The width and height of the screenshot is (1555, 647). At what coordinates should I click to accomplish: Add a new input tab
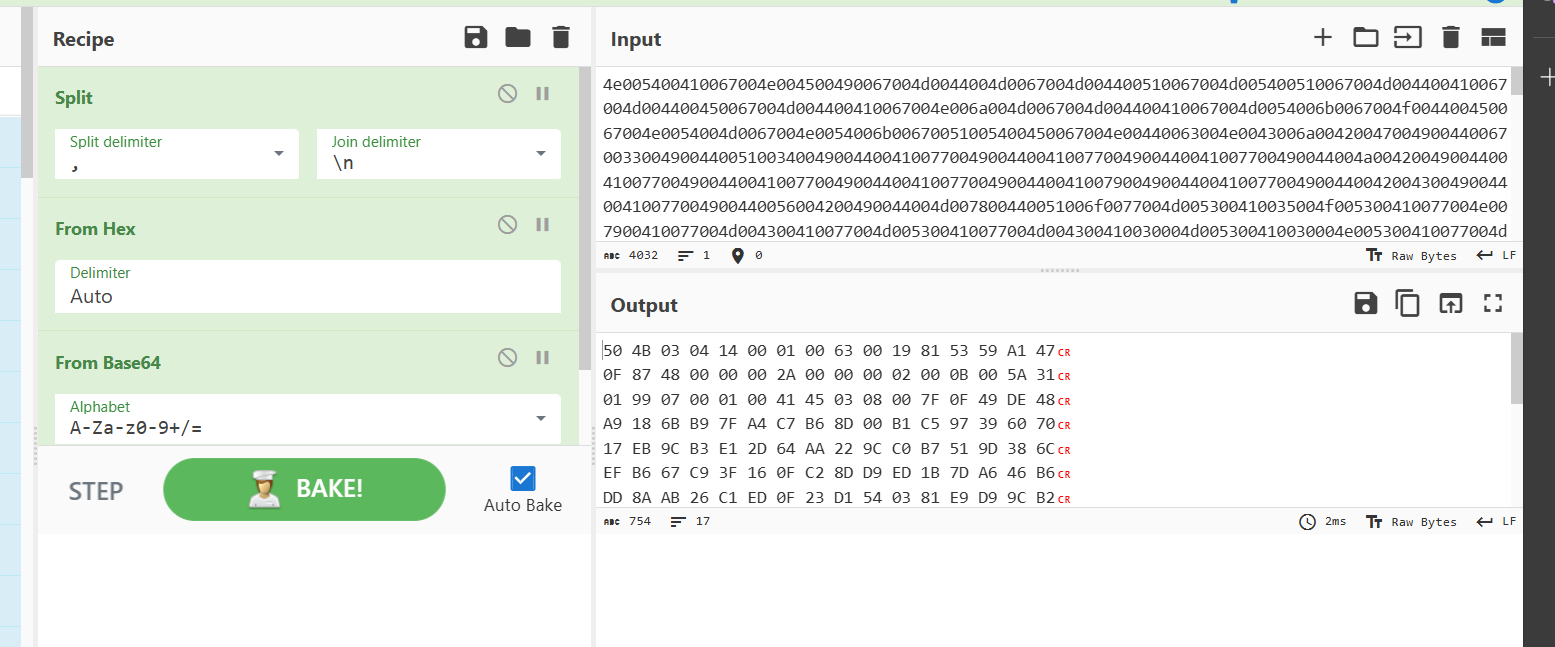click(x=1322, y=38)
